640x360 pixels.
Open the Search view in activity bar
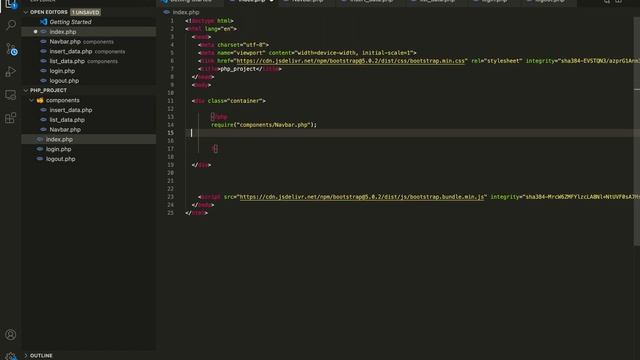[11, 25]
